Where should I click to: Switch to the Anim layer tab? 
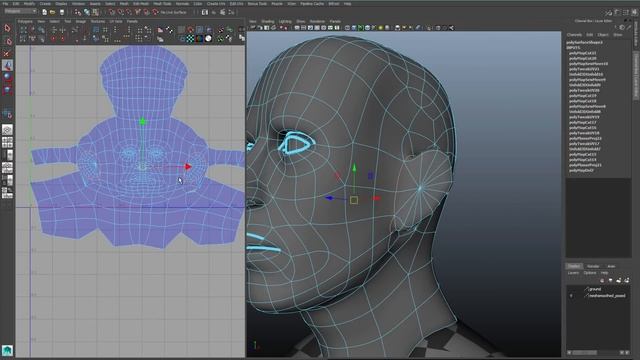pyautogui.click(x=611, y=266)
